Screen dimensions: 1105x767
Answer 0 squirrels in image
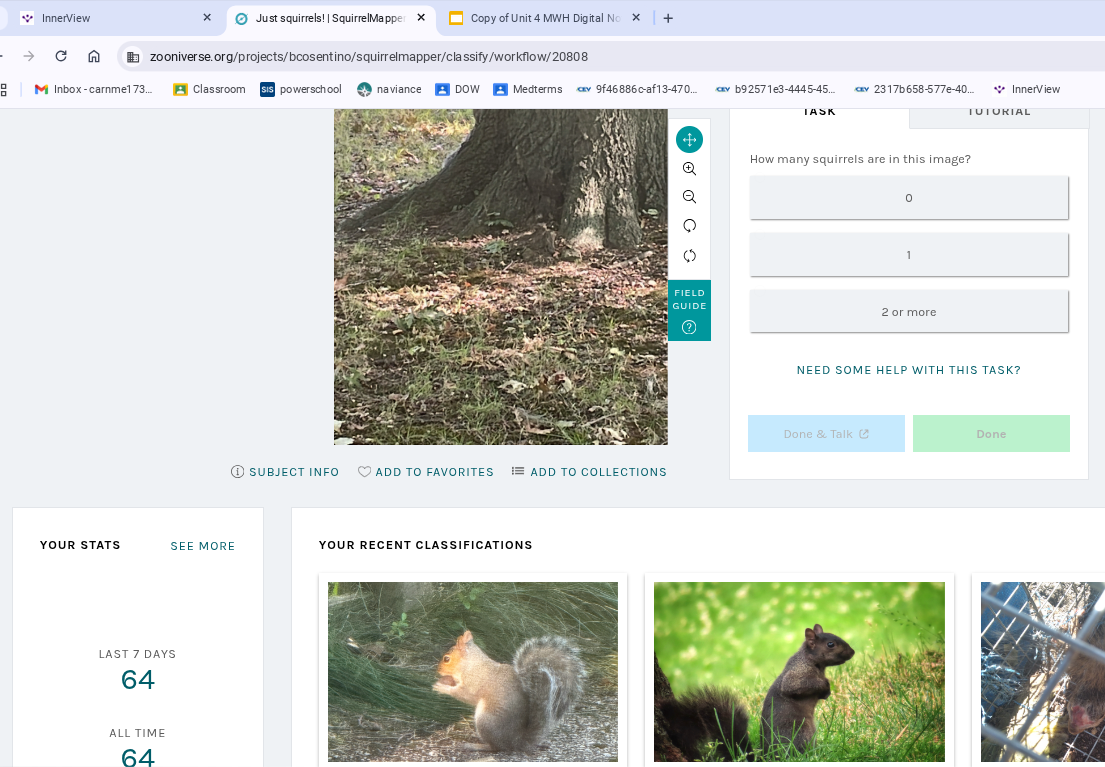(x=908, y=197)
